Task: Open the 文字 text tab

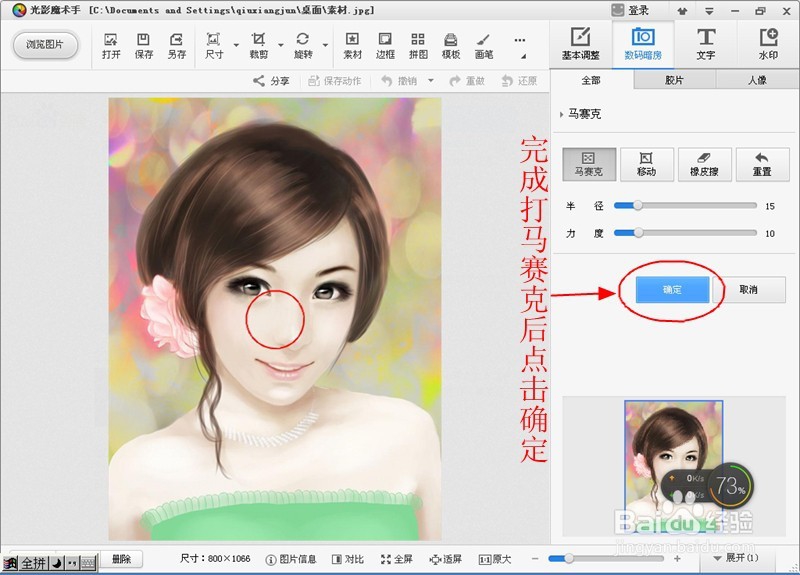Action: coord(706,44)
